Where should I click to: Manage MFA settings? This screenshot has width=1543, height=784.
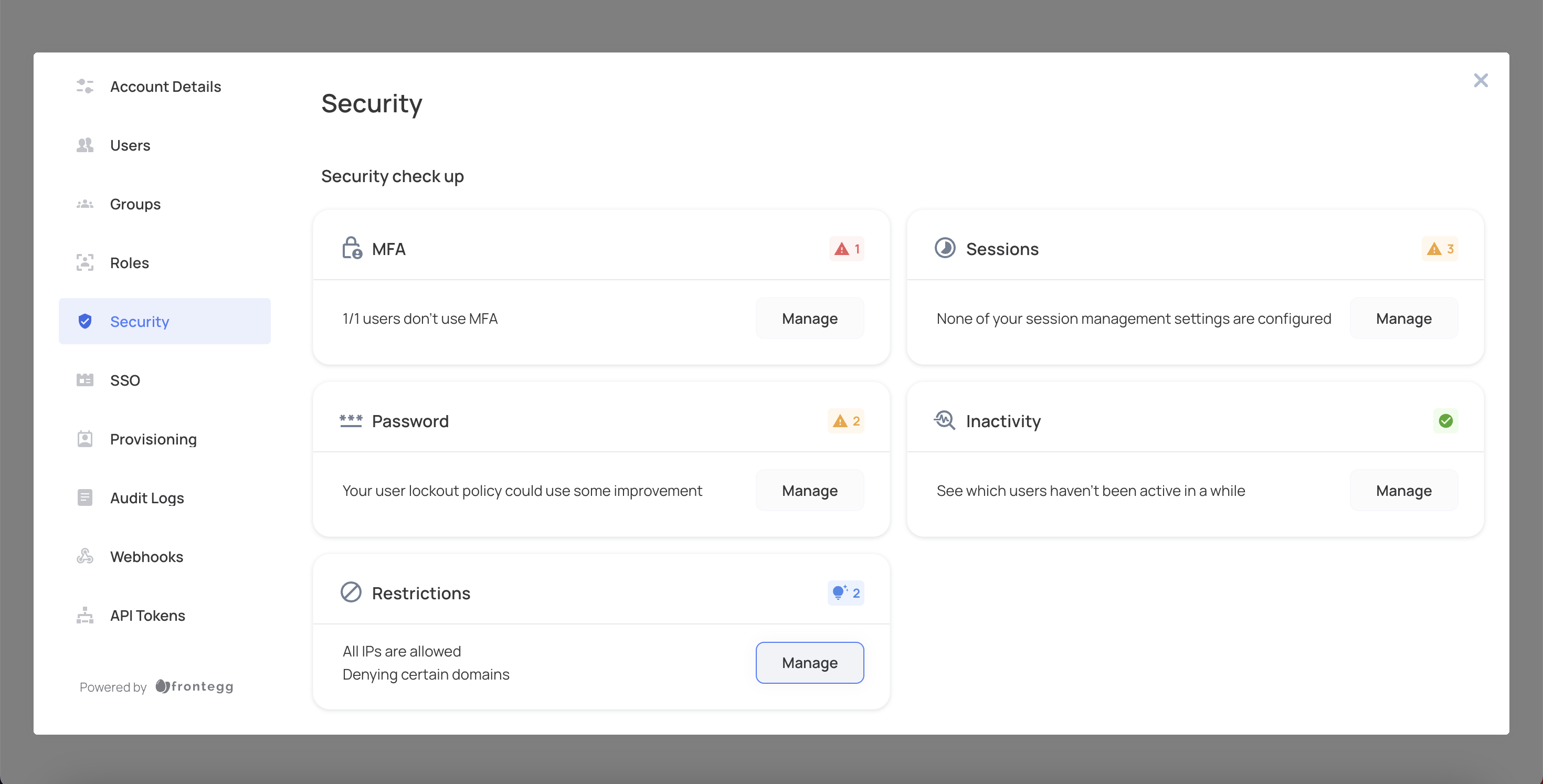click(809, 319)
